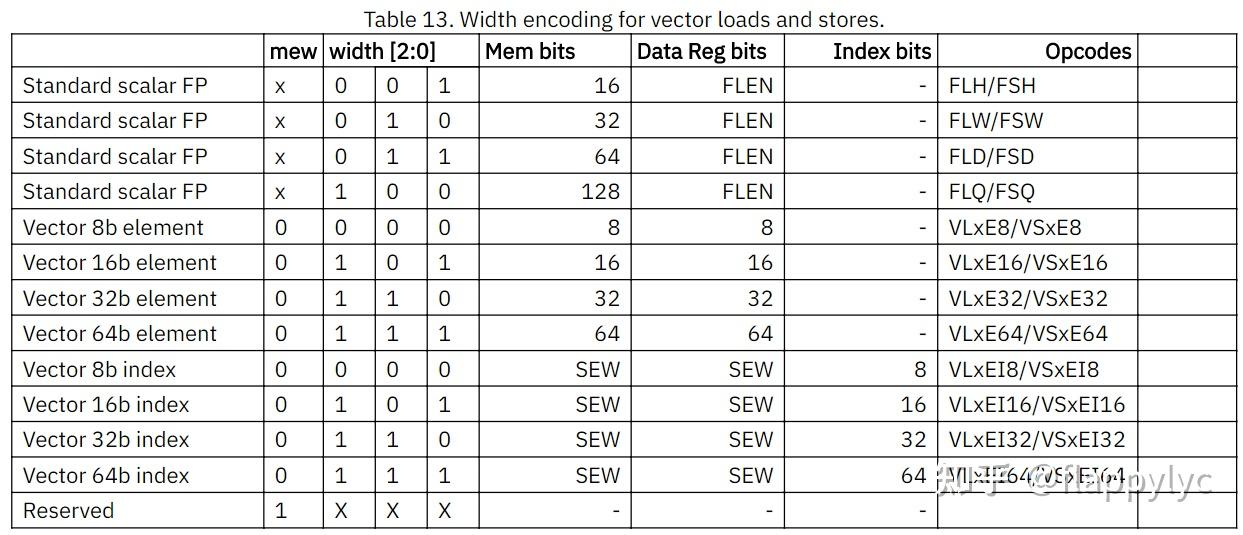Image resolution: width=1243 pixels, height=535 pixels.
Task: Select the VLxE32/VSxE32 opcode cell
Action: pos(1028,299)
